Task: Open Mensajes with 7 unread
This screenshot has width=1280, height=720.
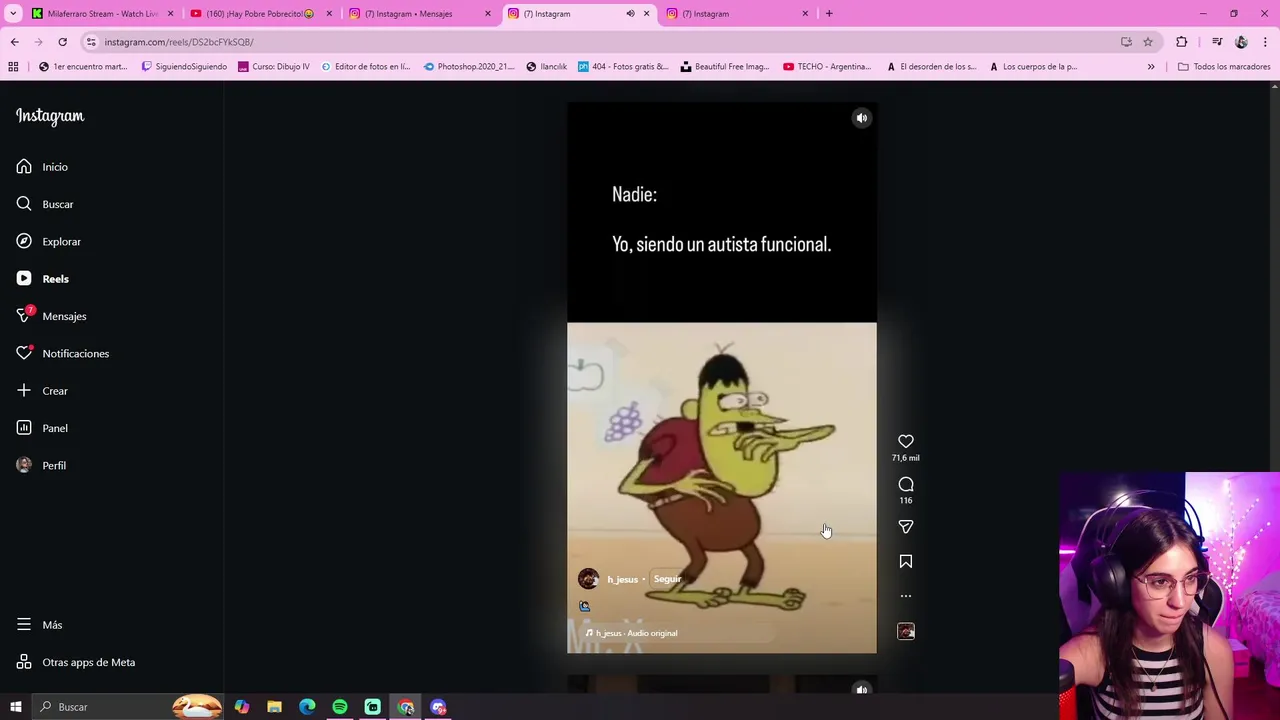Action: pos(51,316)
